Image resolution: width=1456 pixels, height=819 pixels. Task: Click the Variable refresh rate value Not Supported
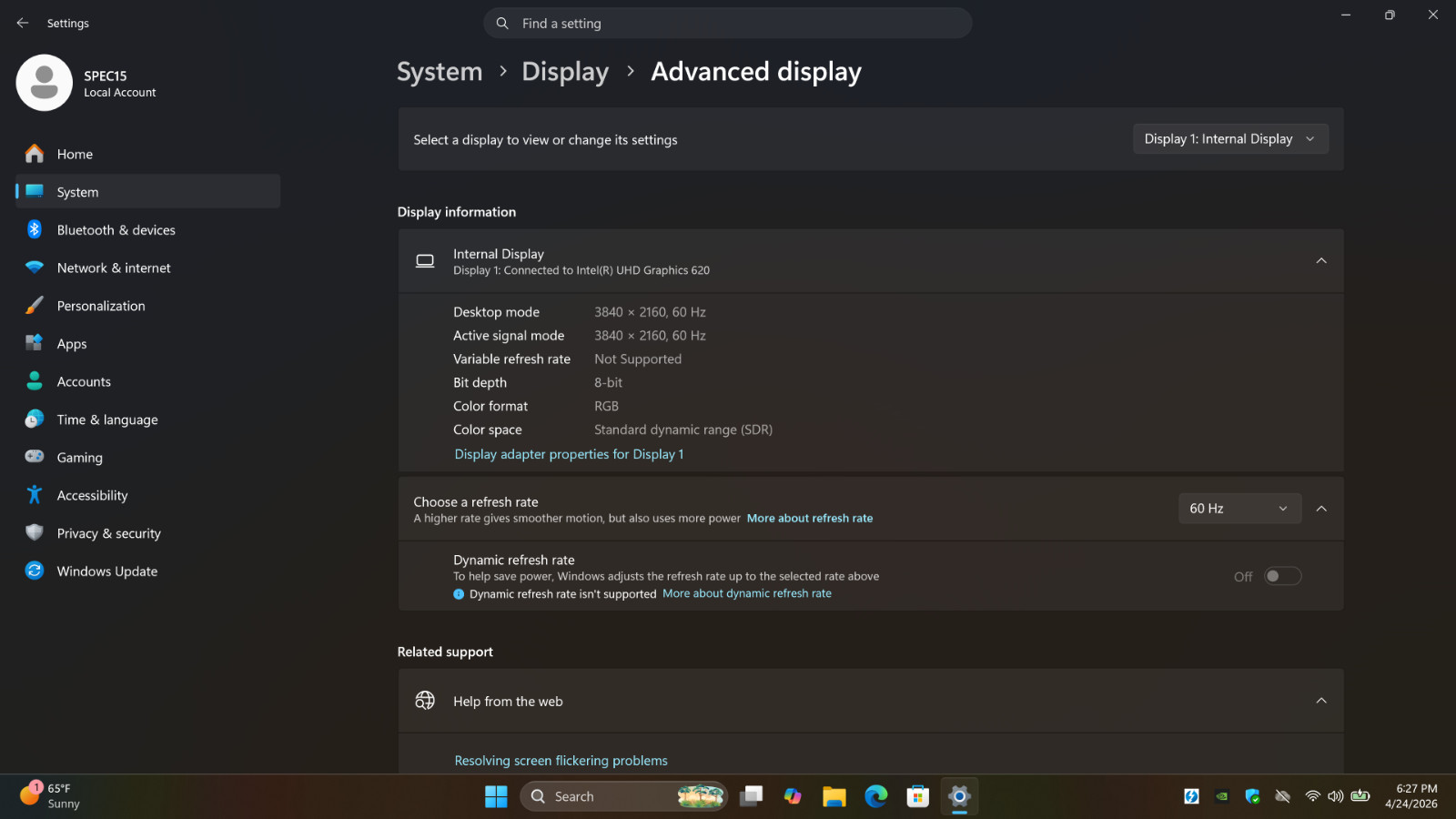(x=638, y=359)
